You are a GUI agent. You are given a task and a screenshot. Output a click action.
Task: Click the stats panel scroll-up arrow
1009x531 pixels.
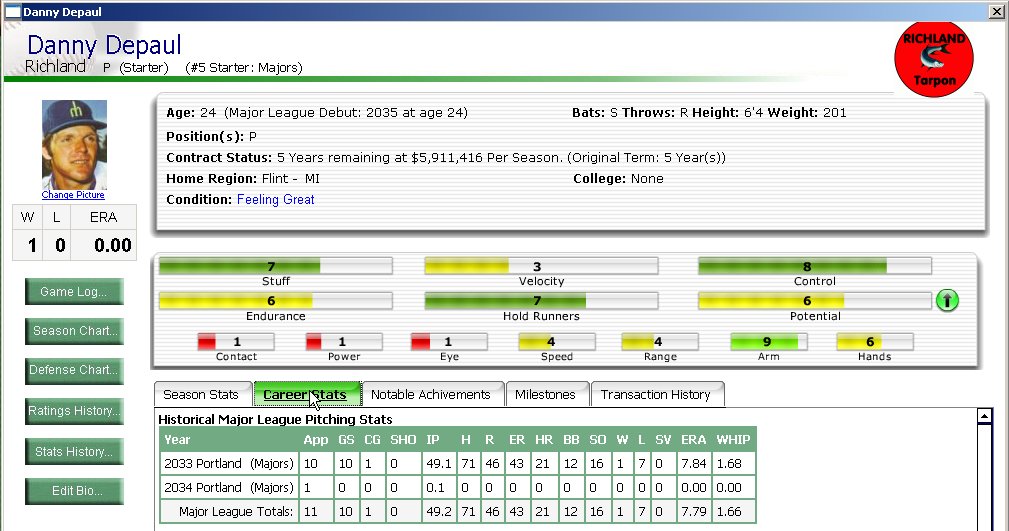985,416
